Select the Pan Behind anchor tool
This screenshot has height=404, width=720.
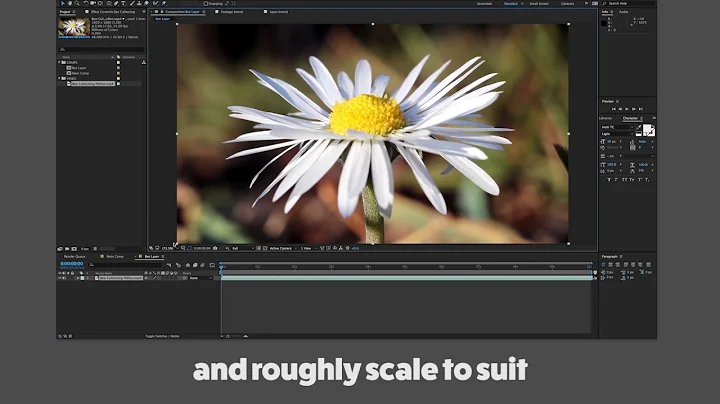(x=100, y=3)
